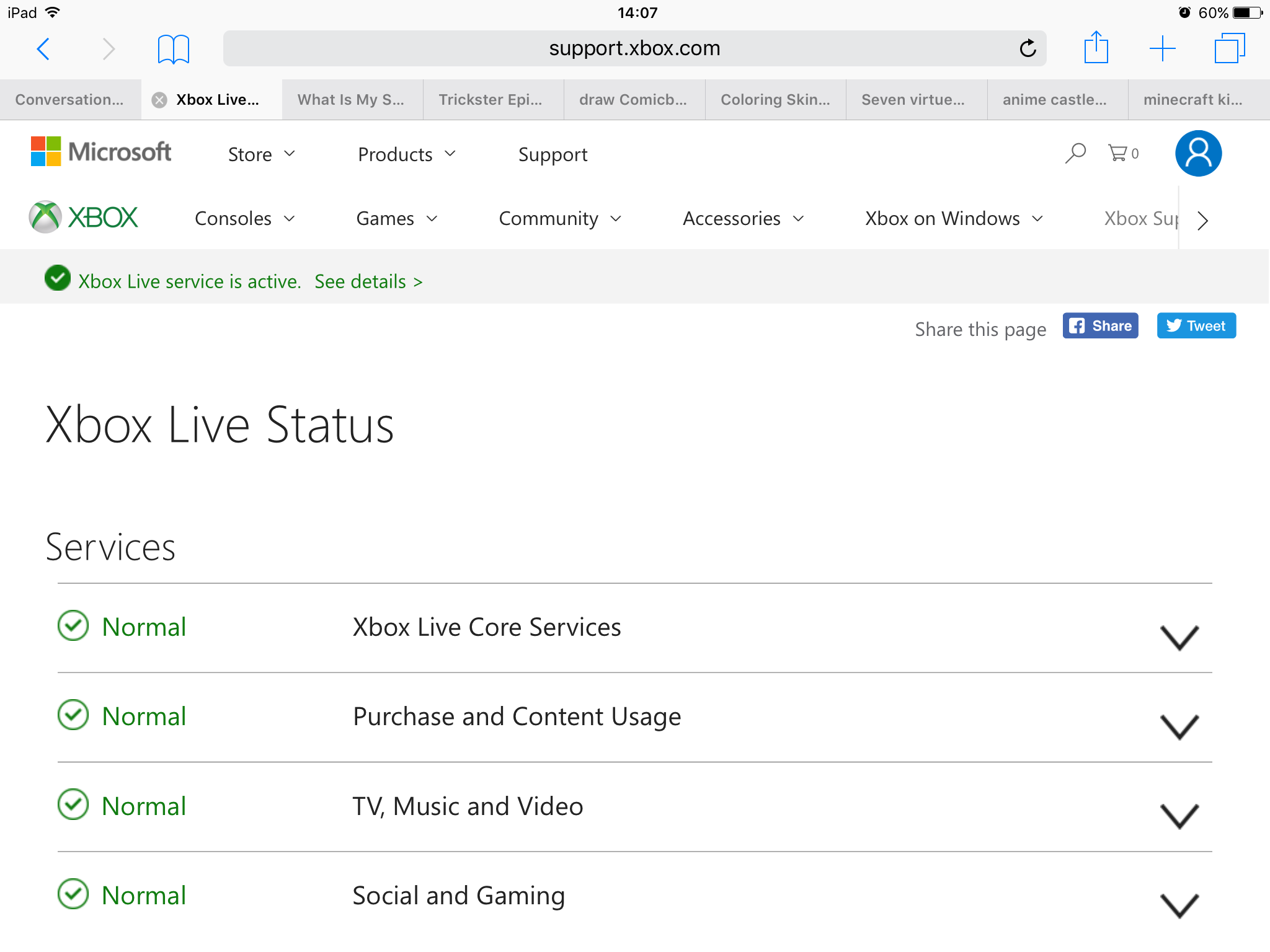The height and width of the screenshot is (952, 1270).
Task: Tap the Safari forward arrow
Action: pyautogui.click(x=109, y=48)
